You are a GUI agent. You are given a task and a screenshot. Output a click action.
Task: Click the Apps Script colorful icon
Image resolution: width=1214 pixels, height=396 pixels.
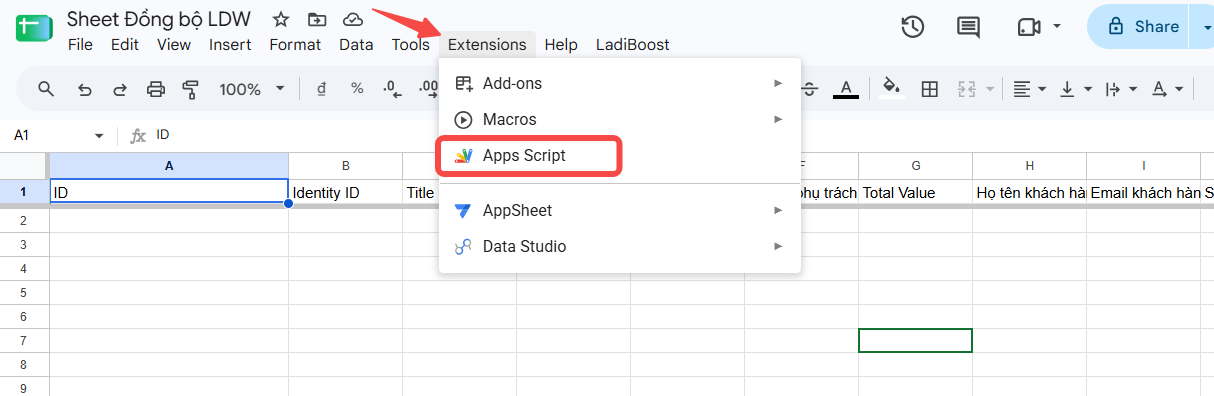pyautogui.click(x=463, y=156)
